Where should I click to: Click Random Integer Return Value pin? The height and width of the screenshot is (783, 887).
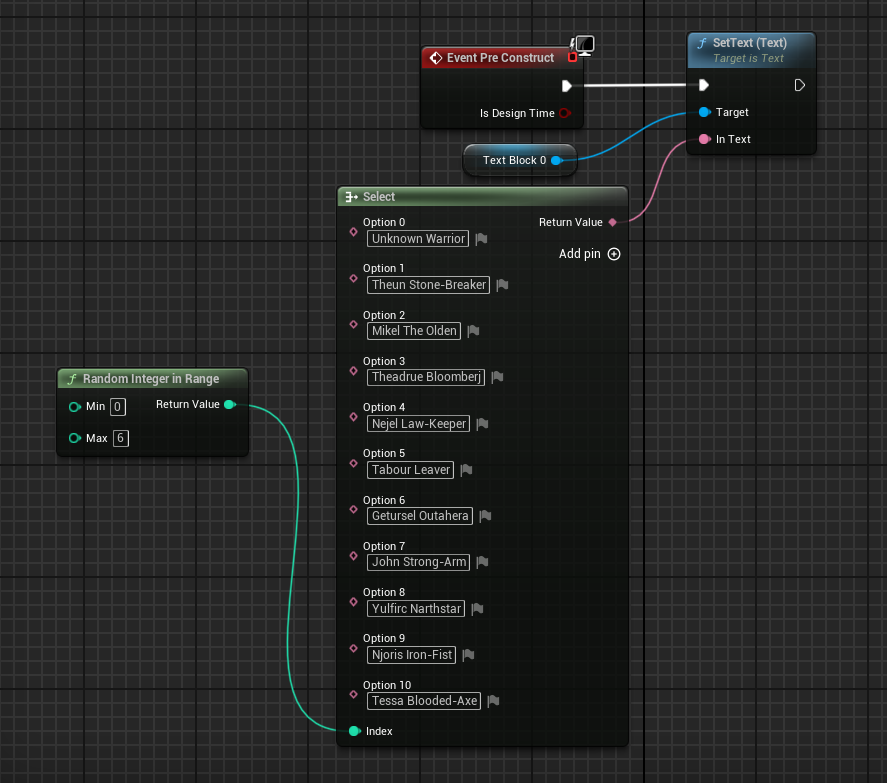click(x=230, y=405)
